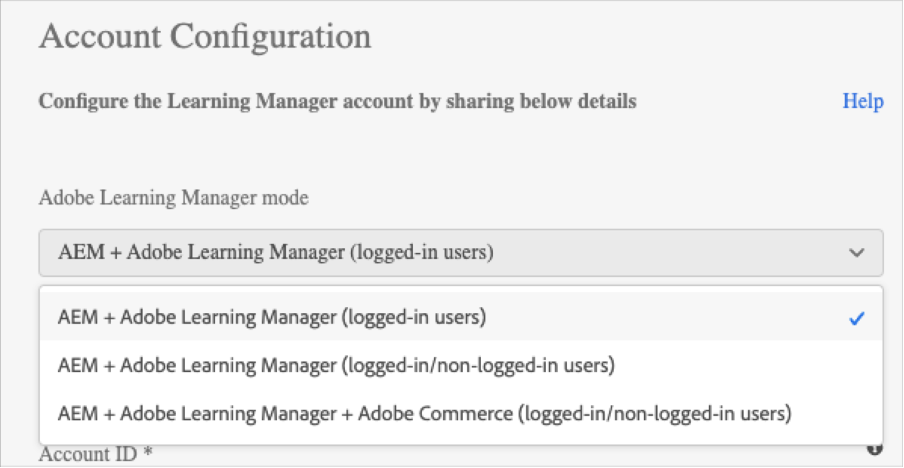Select the Adobe Commerce mode option

click(x=425, y=412)
